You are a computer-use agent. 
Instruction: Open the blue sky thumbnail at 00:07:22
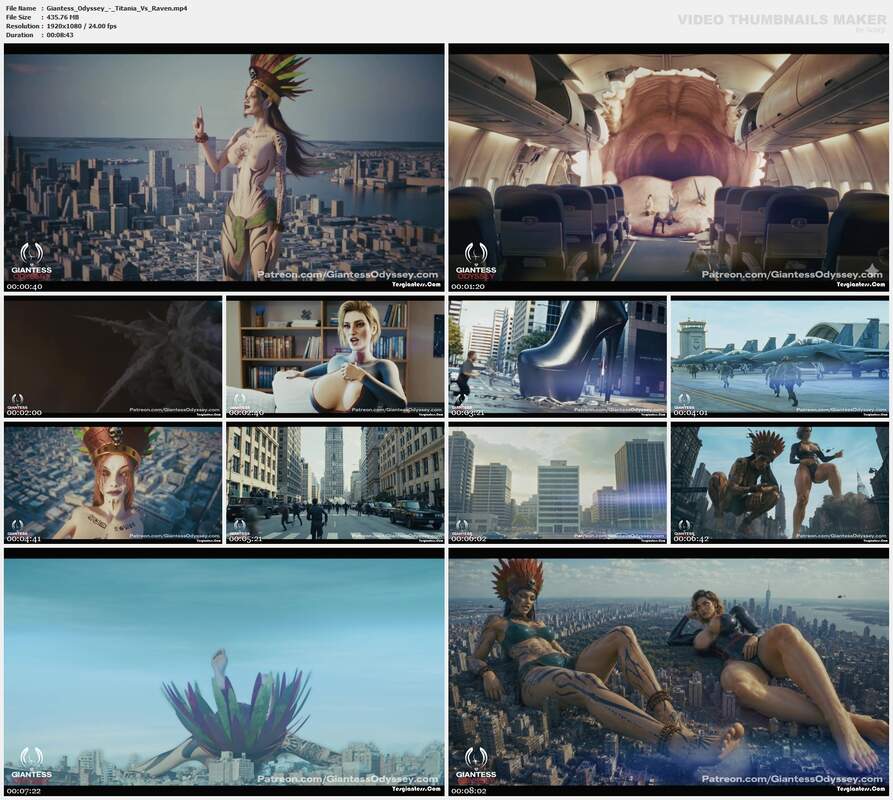[x=224, y=672]
